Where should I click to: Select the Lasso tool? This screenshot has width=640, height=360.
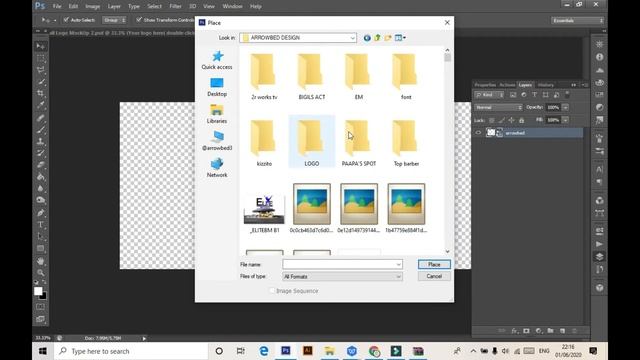coord(40,70)
